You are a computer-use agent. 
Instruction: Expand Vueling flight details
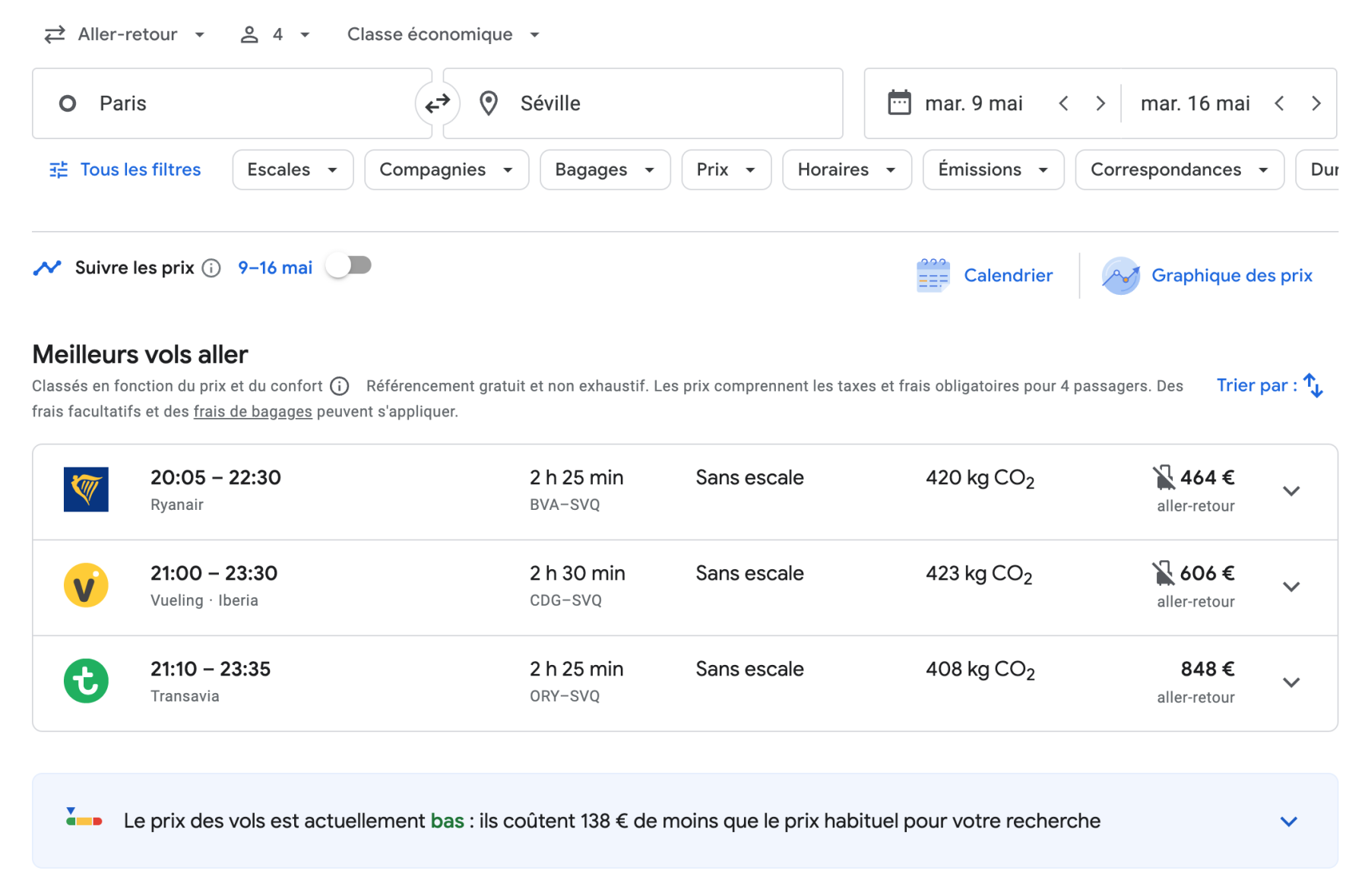(x=1291, y=587)
